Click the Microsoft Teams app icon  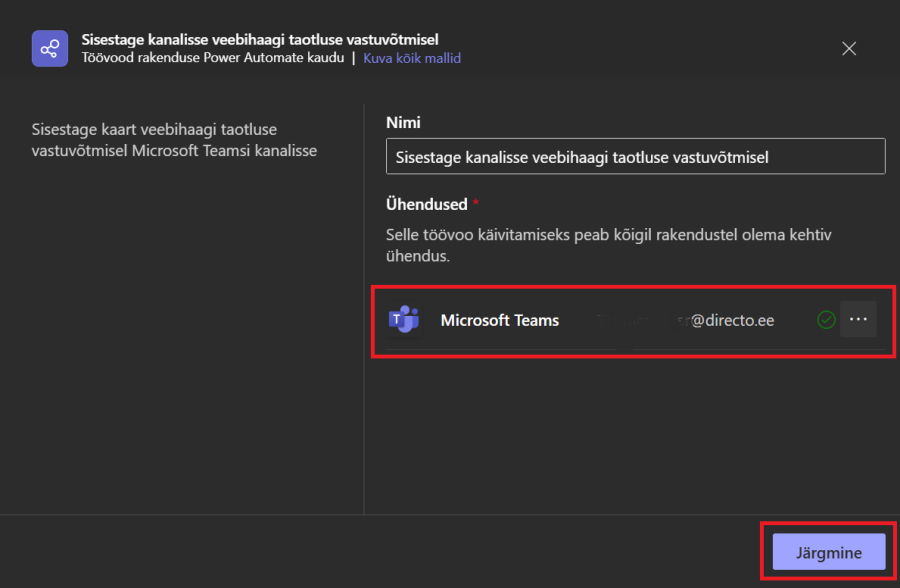click(404, 319)
